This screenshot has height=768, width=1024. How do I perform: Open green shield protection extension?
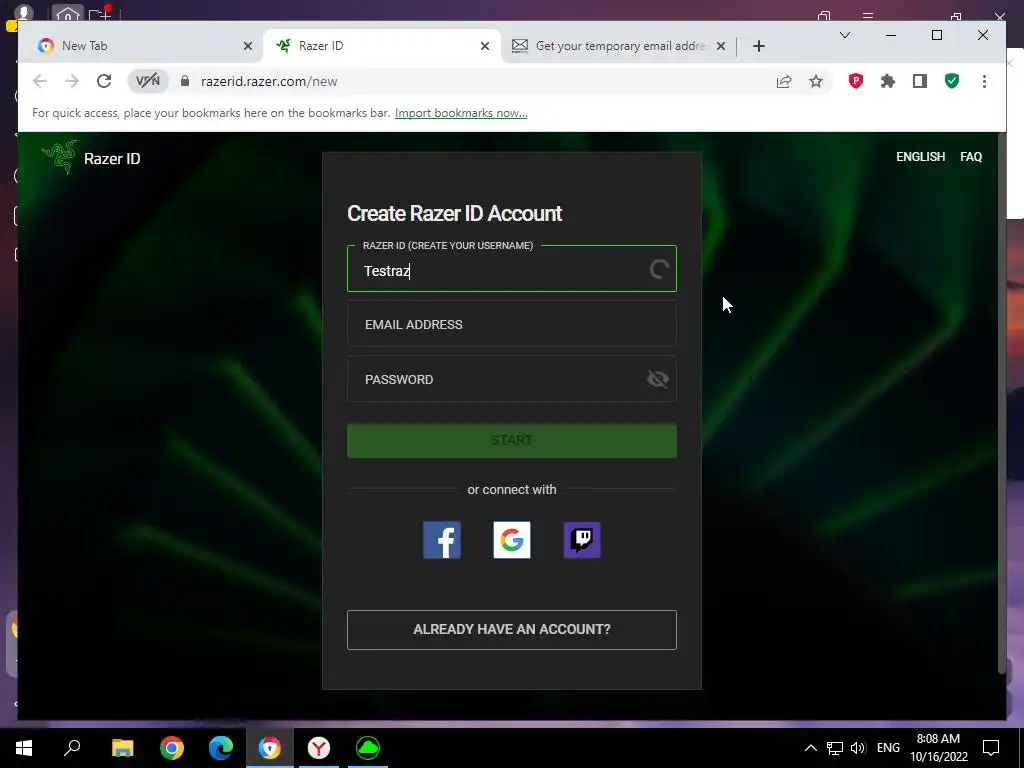[x=952, y=81]
